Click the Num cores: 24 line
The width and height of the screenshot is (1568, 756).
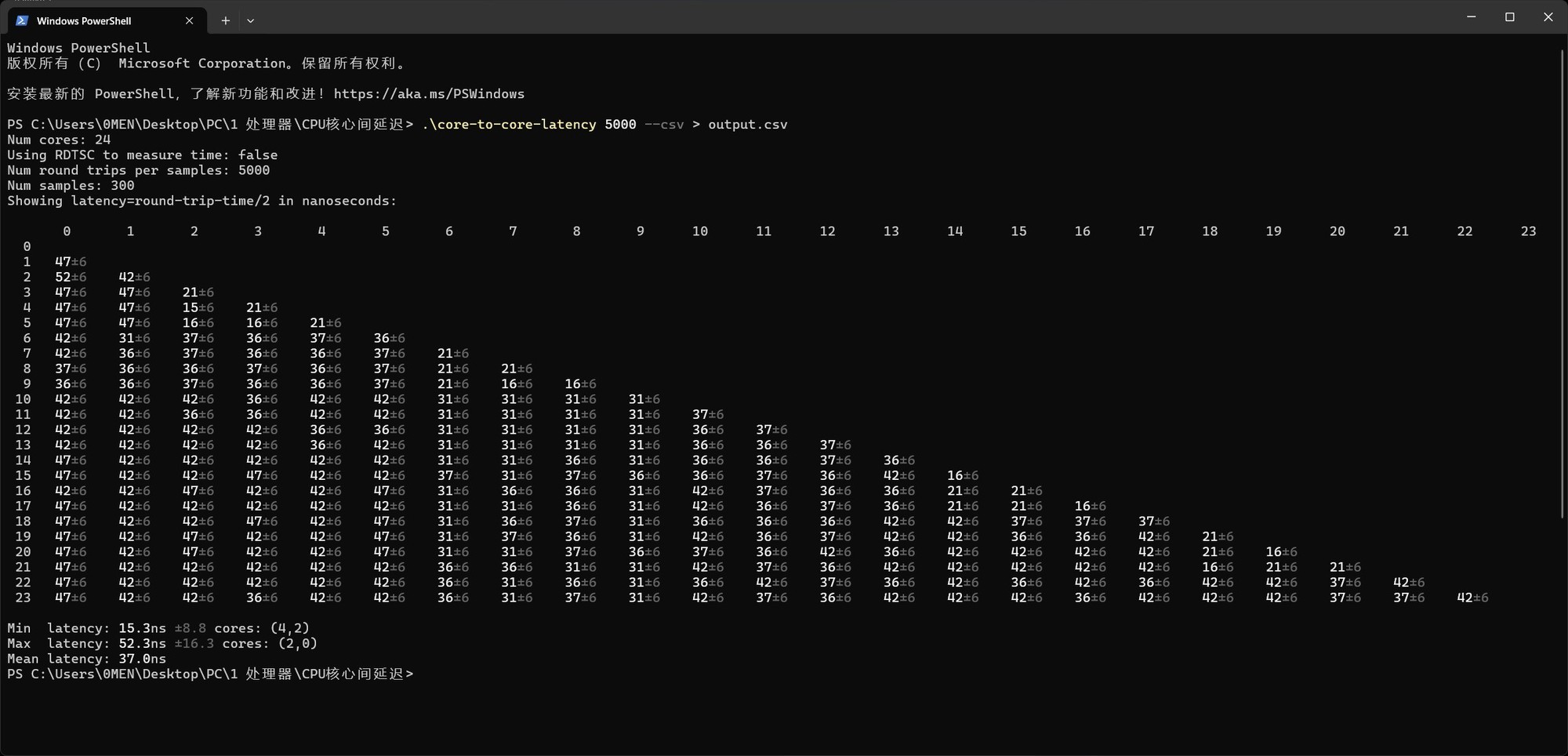[x=59, y=140]
